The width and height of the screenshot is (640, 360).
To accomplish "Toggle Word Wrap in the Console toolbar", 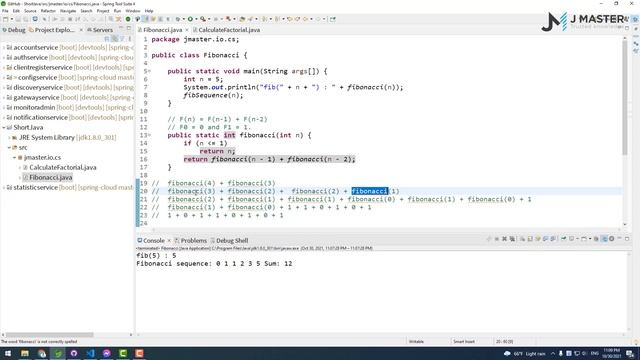I will pos(538,239).
